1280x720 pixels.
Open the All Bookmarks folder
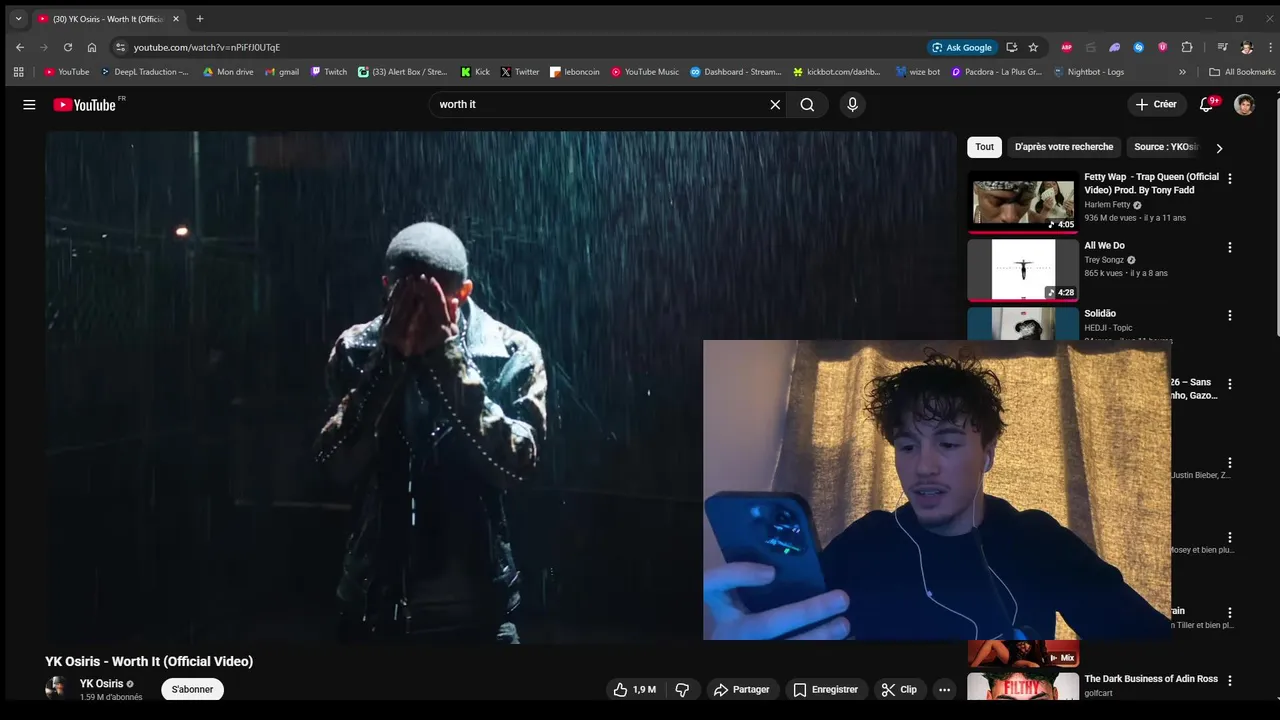click(1242, 72)
